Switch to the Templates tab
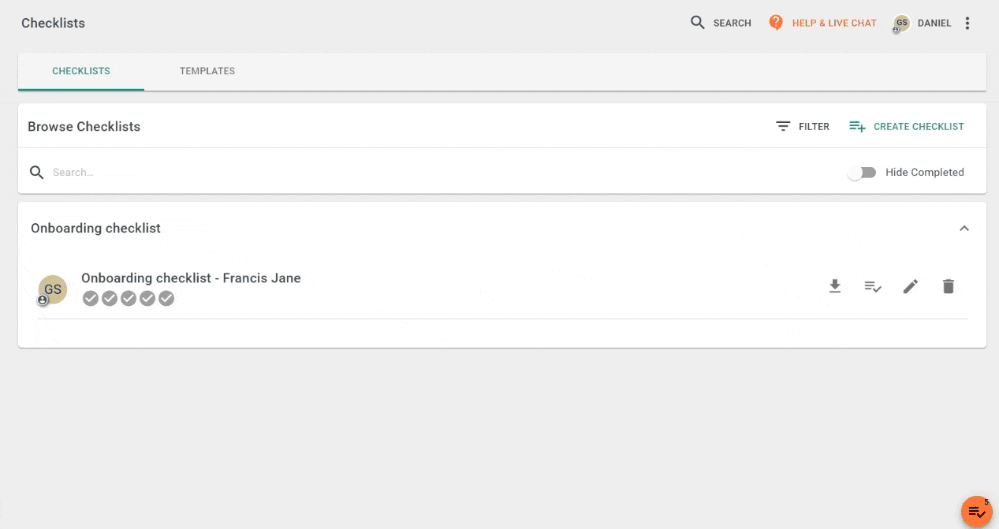The width and height of the screenshot is (999, 529). [x=207, y=71]
